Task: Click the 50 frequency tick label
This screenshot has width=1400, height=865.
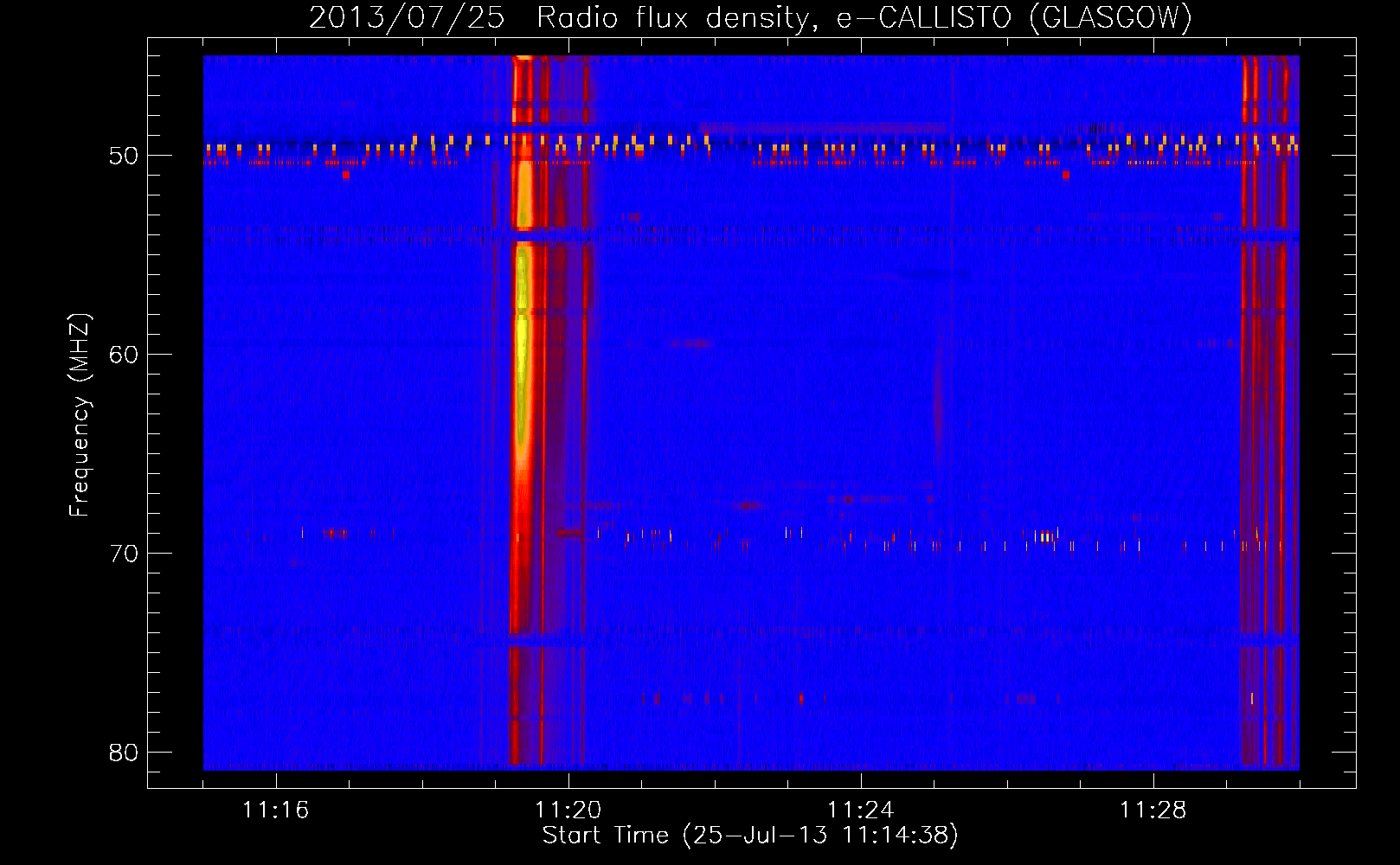Action: (x=124, y=156)
